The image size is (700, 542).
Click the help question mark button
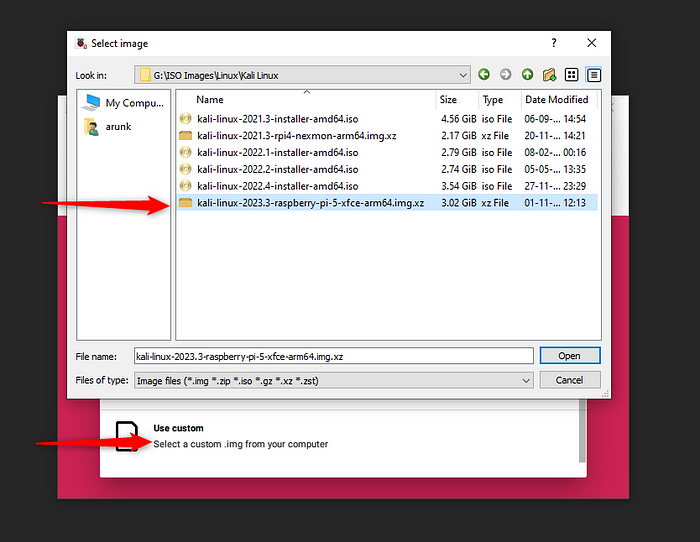pyautogui.click(x=553, y=43)
